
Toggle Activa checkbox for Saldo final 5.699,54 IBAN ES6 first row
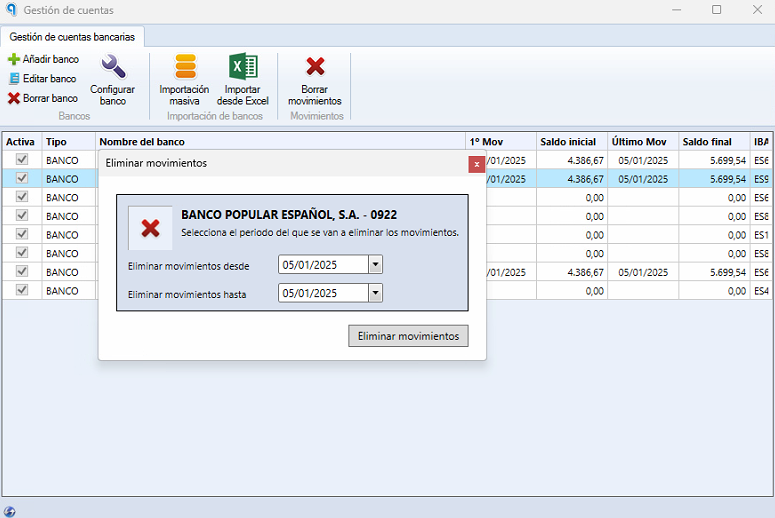22,159
